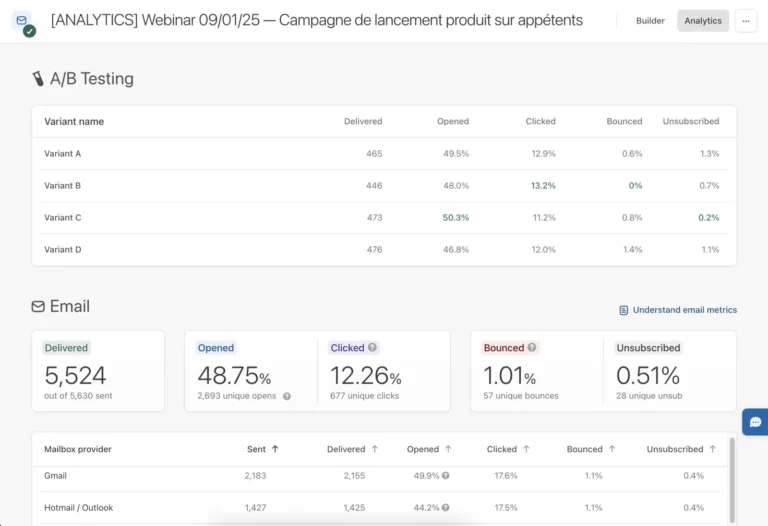768x526 pixels.
Task: Click the 1.01% bounced figure
Action: 509,376
